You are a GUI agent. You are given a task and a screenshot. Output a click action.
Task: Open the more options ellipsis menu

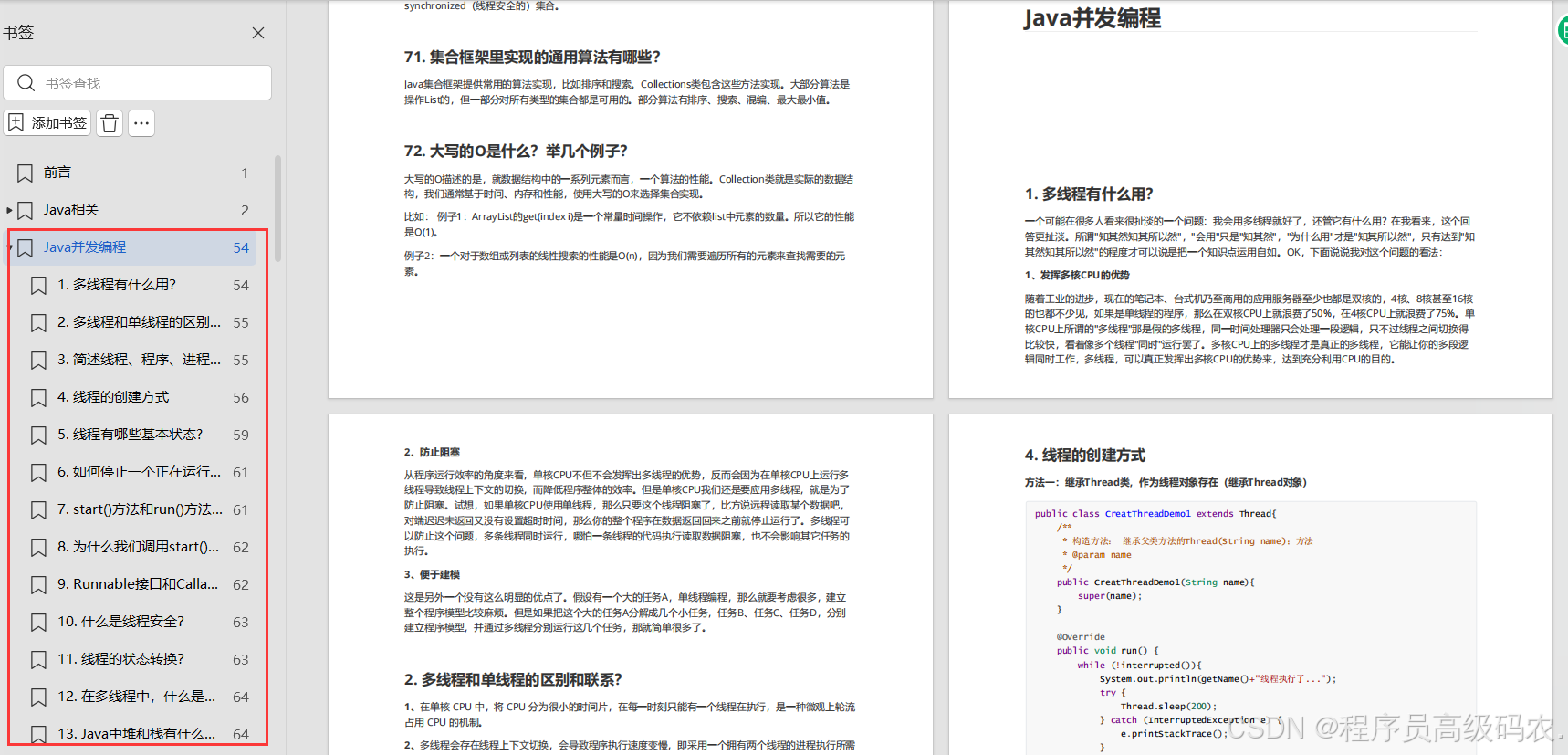tap(141, 123)
